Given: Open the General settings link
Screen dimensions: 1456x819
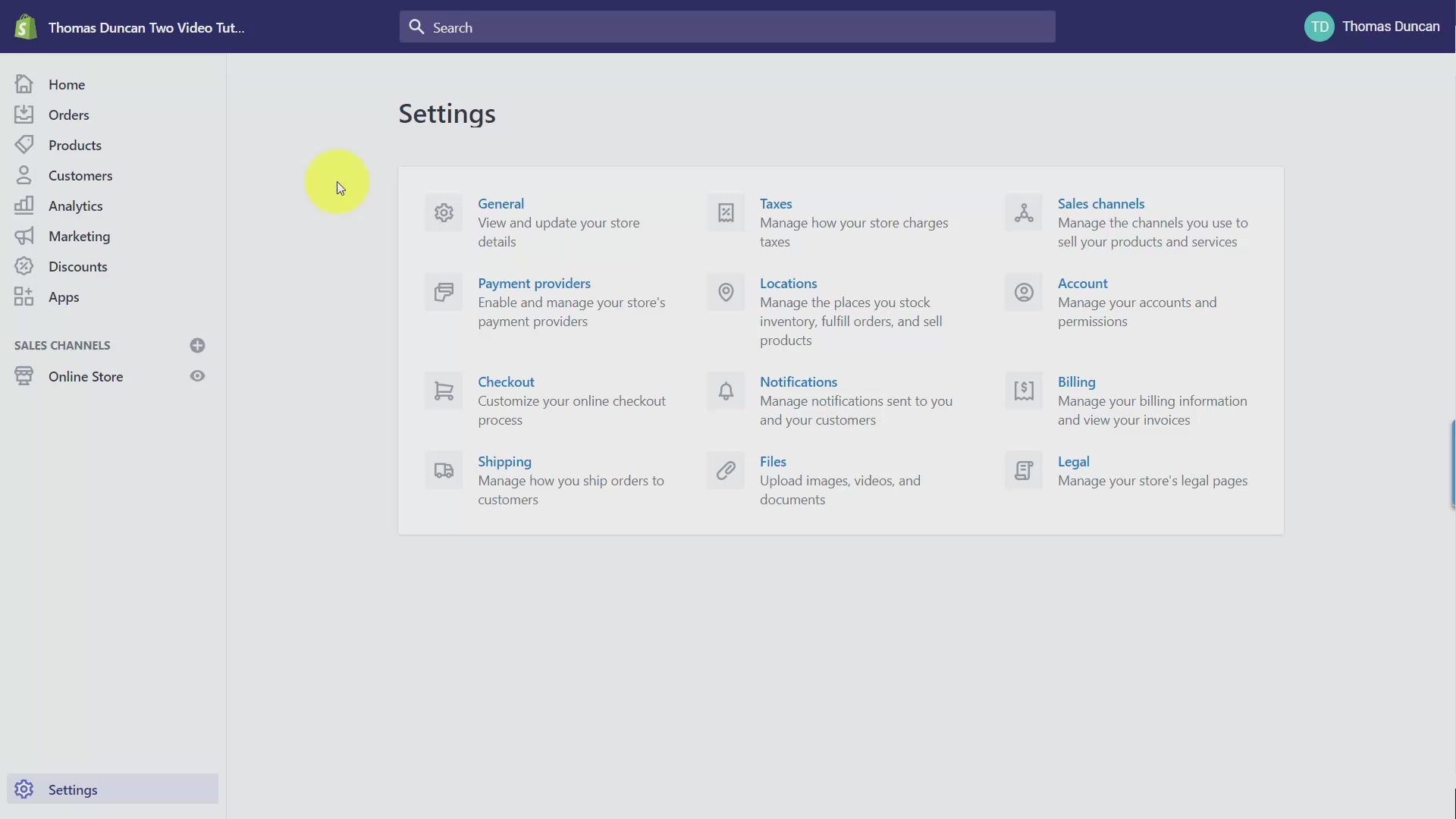Looking at the screenshot, I should coord(500,203).
